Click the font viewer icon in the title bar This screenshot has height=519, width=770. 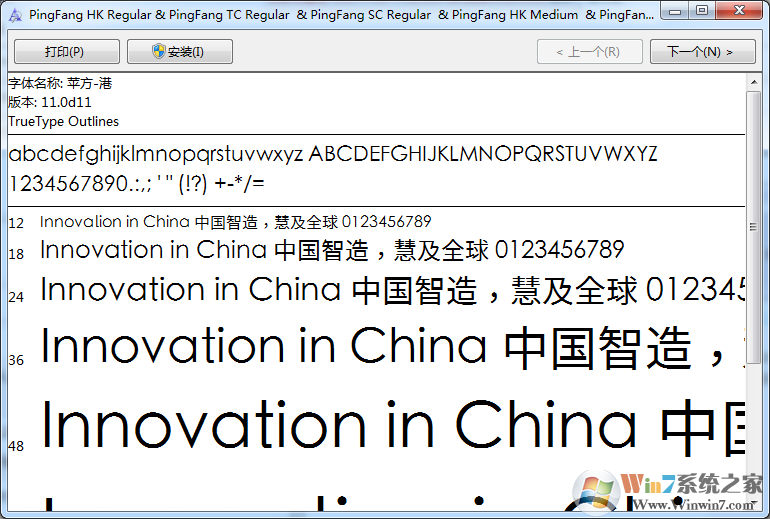click(15, 15)
